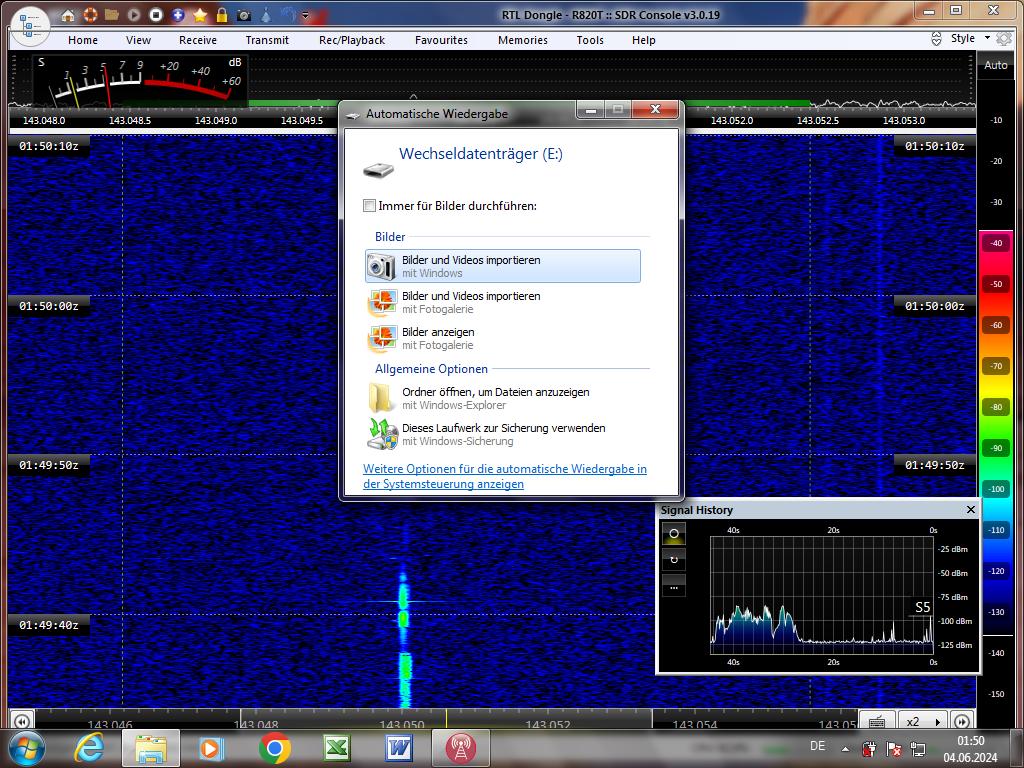This screenshot has height=768, width=1024.
Task: Show hidden system tray icons
Action: [845, 749]
